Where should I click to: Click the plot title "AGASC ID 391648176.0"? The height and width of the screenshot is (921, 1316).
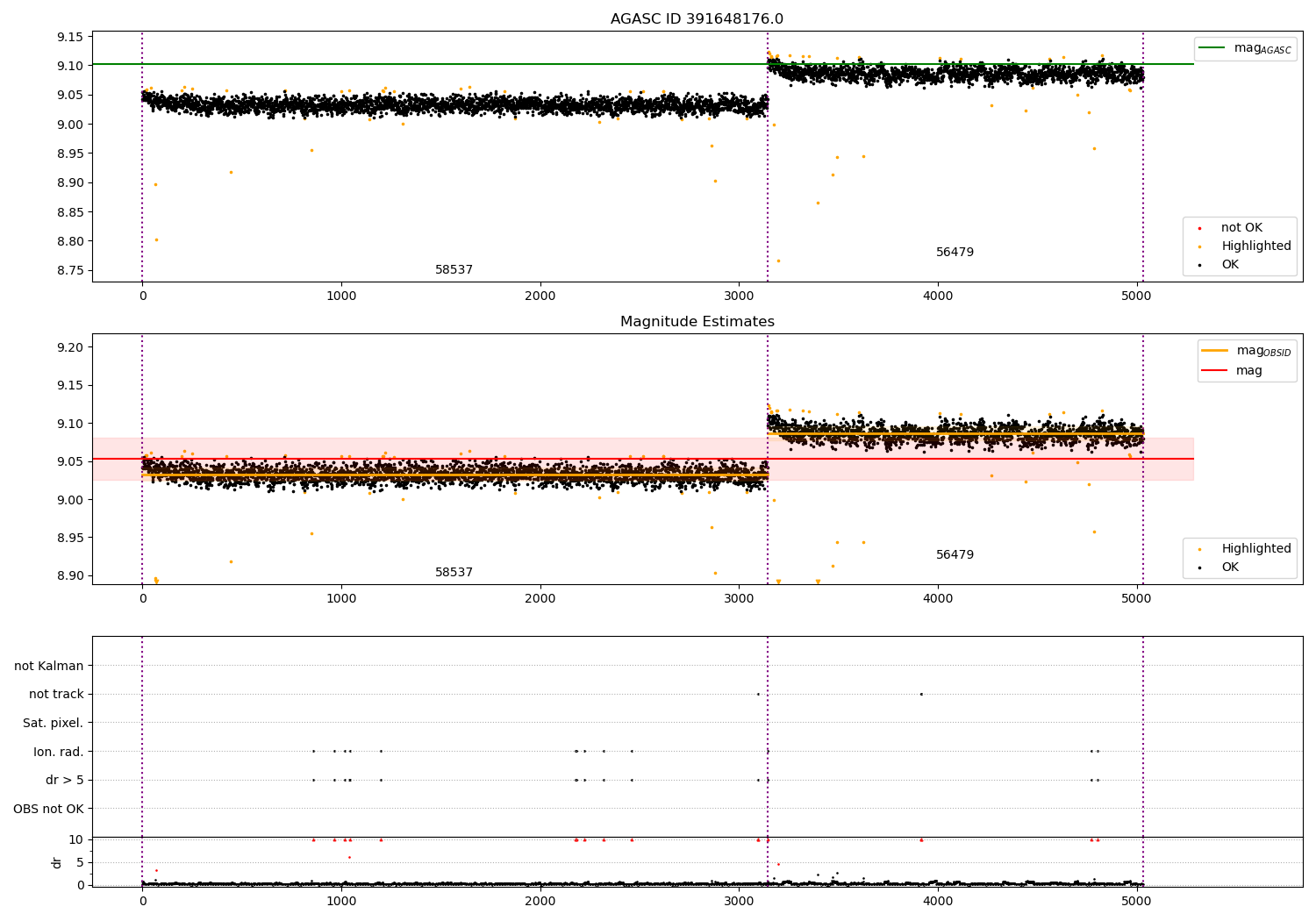697,19
